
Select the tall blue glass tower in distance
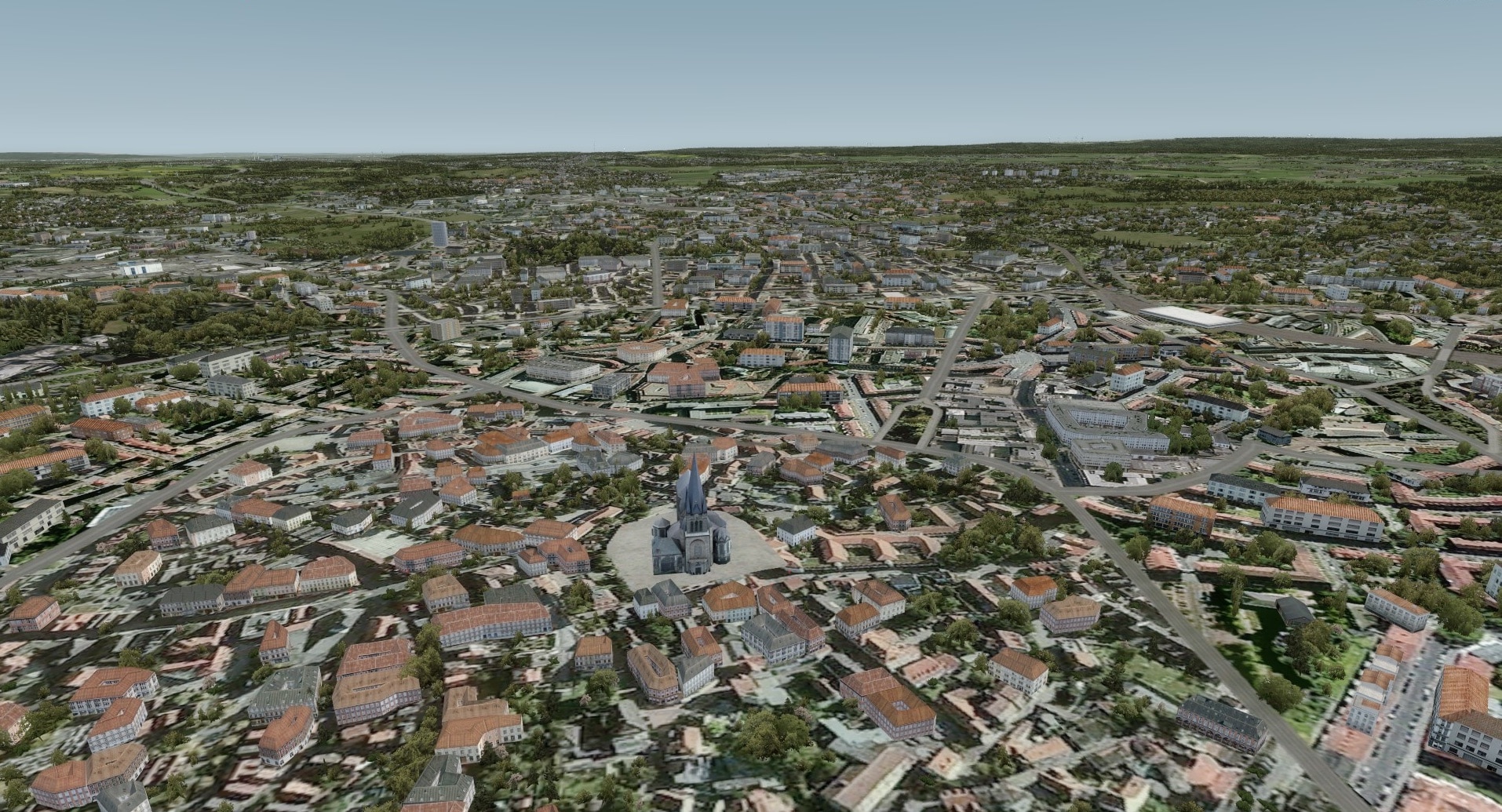click(438, 233)
